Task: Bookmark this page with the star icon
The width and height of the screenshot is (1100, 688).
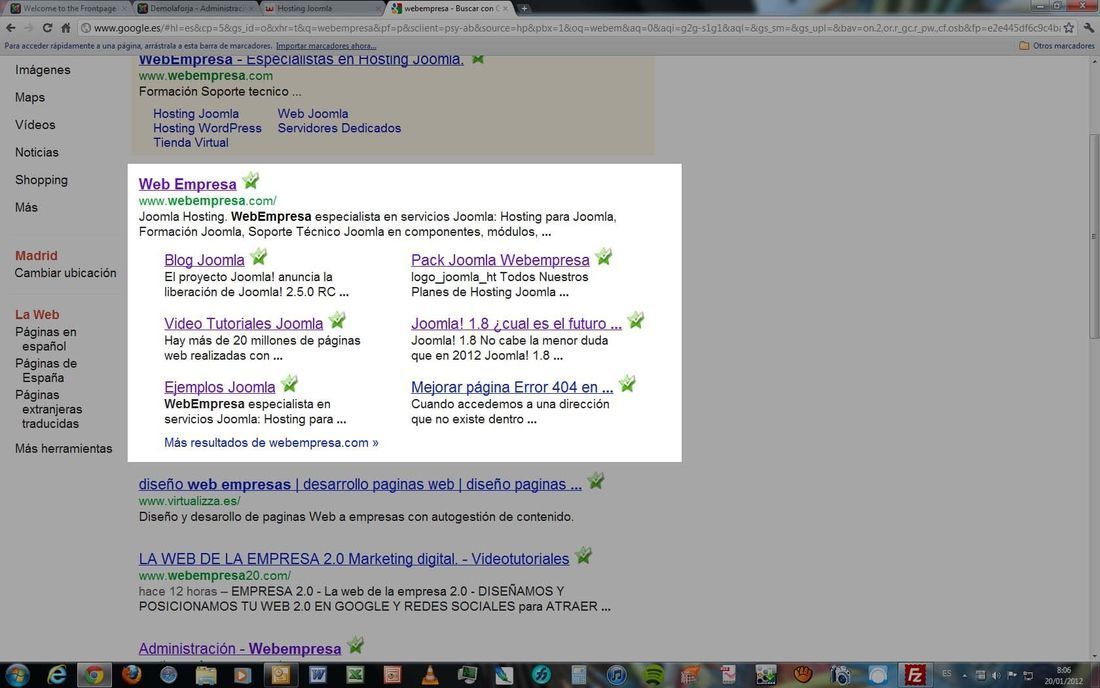Action: (x=1068, y=28)
